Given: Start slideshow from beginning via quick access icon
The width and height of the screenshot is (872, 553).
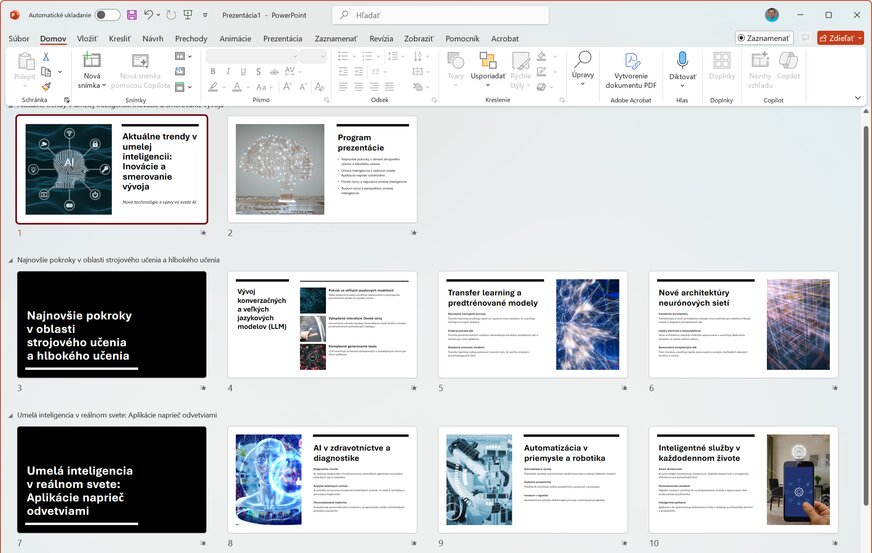Looking at the screenshot, I should [188, 15].
